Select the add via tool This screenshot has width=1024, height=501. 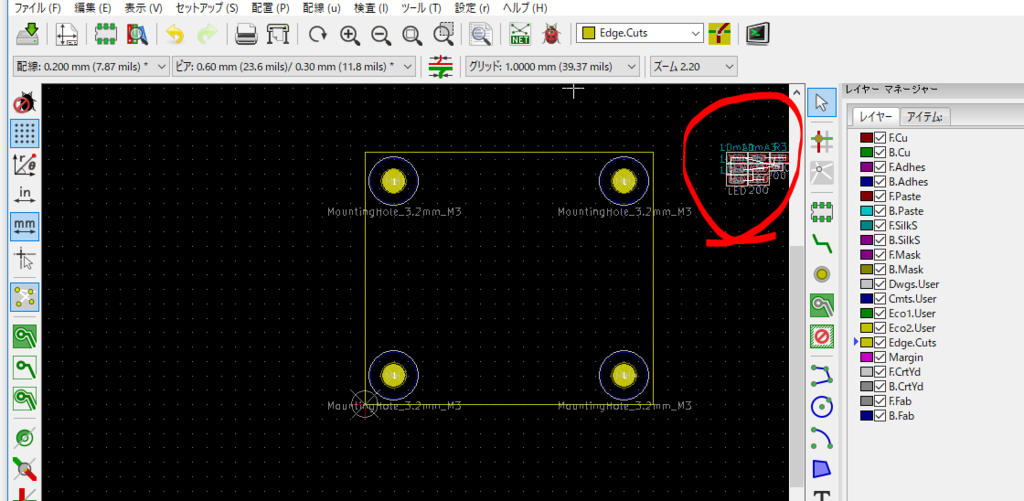(822, 274)
